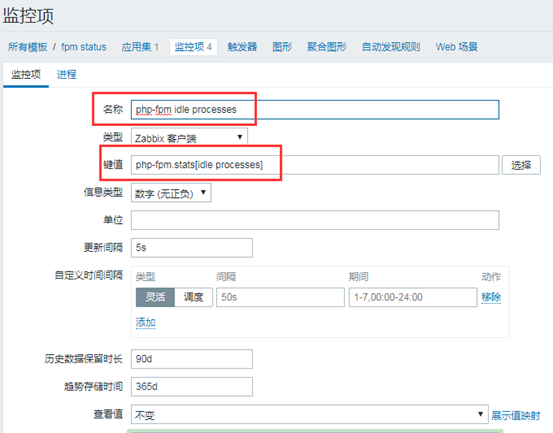The width and height of the screenshot is (553, 433).
Task: Go to the Web 场景 tab
Action: (x=456, y=47)
